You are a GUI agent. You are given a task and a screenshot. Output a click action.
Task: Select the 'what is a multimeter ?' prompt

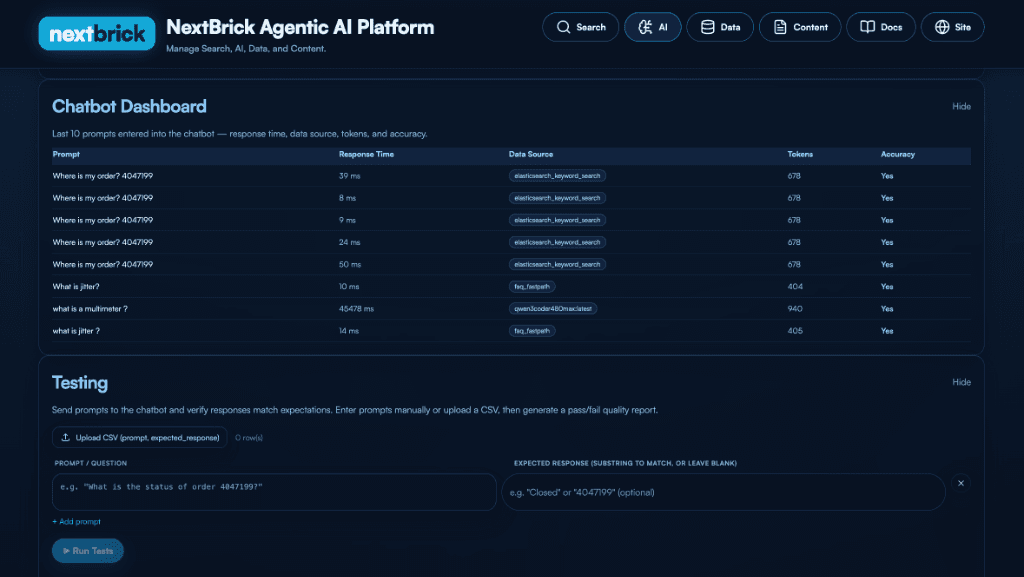[90, 309]
